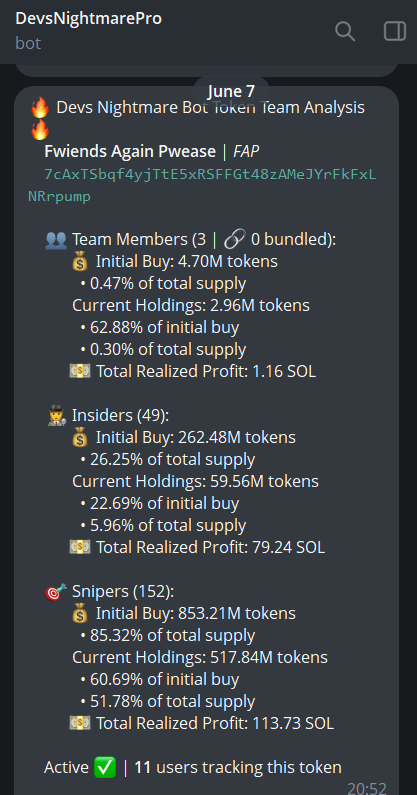Click the 11 users tracking this token text
The height and width of the screenshot is (795, 417).
coord(238,767)
